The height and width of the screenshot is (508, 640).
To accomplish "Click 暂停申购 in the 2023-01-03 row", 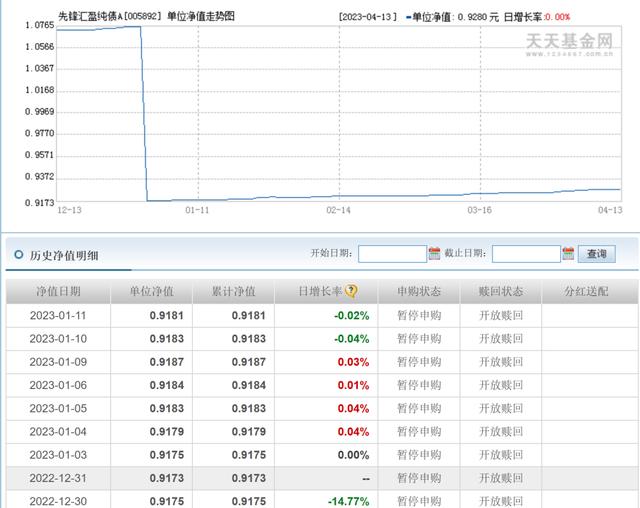I will click(x=419, y=455).
